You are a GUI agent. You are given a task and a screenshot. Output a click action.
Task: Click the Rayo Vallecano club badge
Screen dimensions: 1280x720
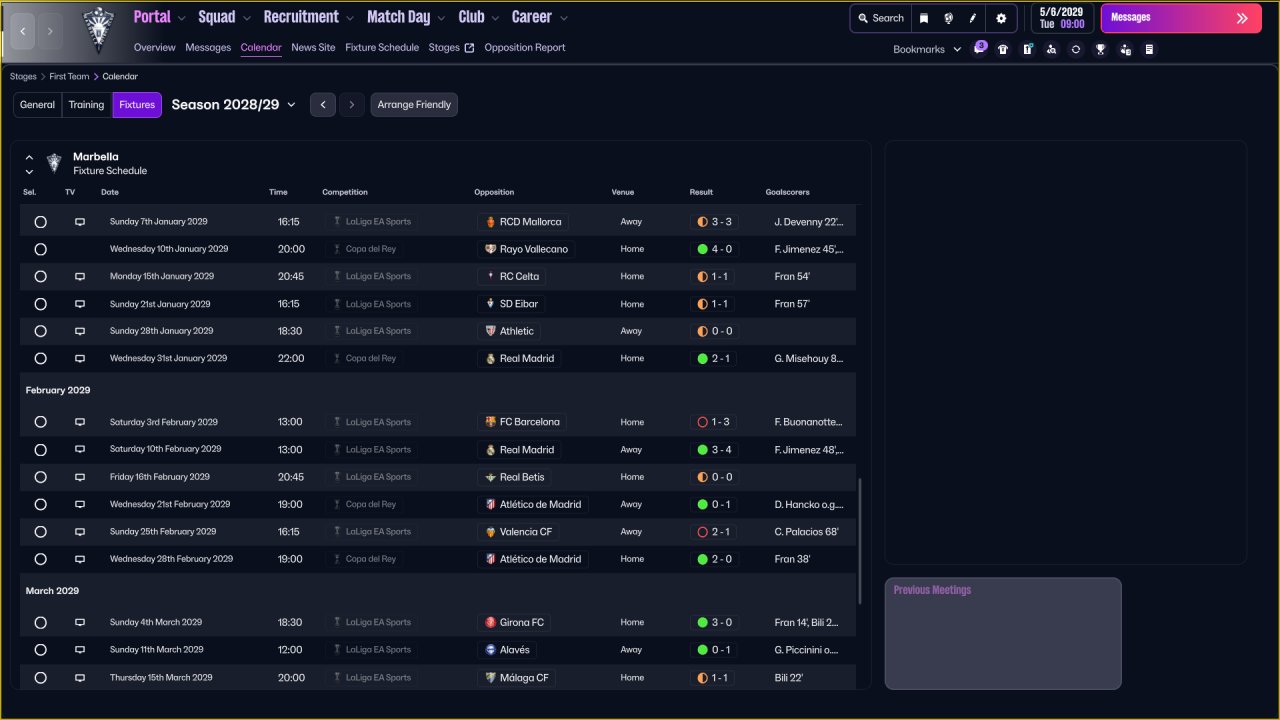(x=490, y=249)
